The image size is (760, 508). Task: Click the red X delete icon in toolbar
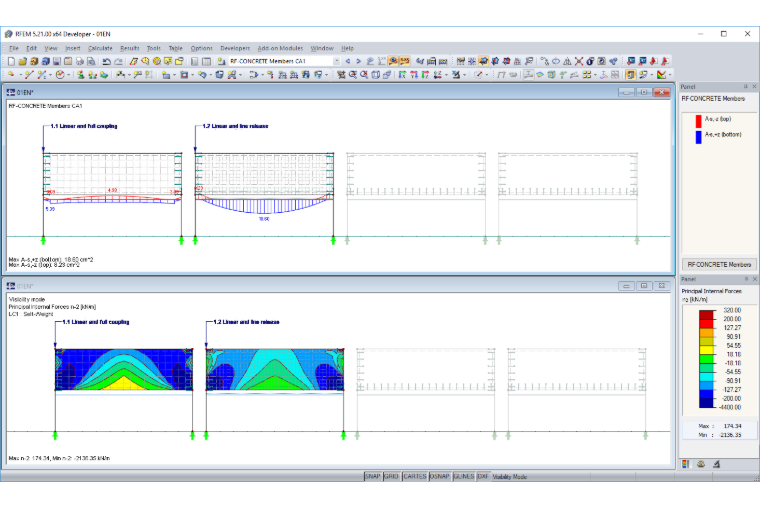tap(579, 61)
